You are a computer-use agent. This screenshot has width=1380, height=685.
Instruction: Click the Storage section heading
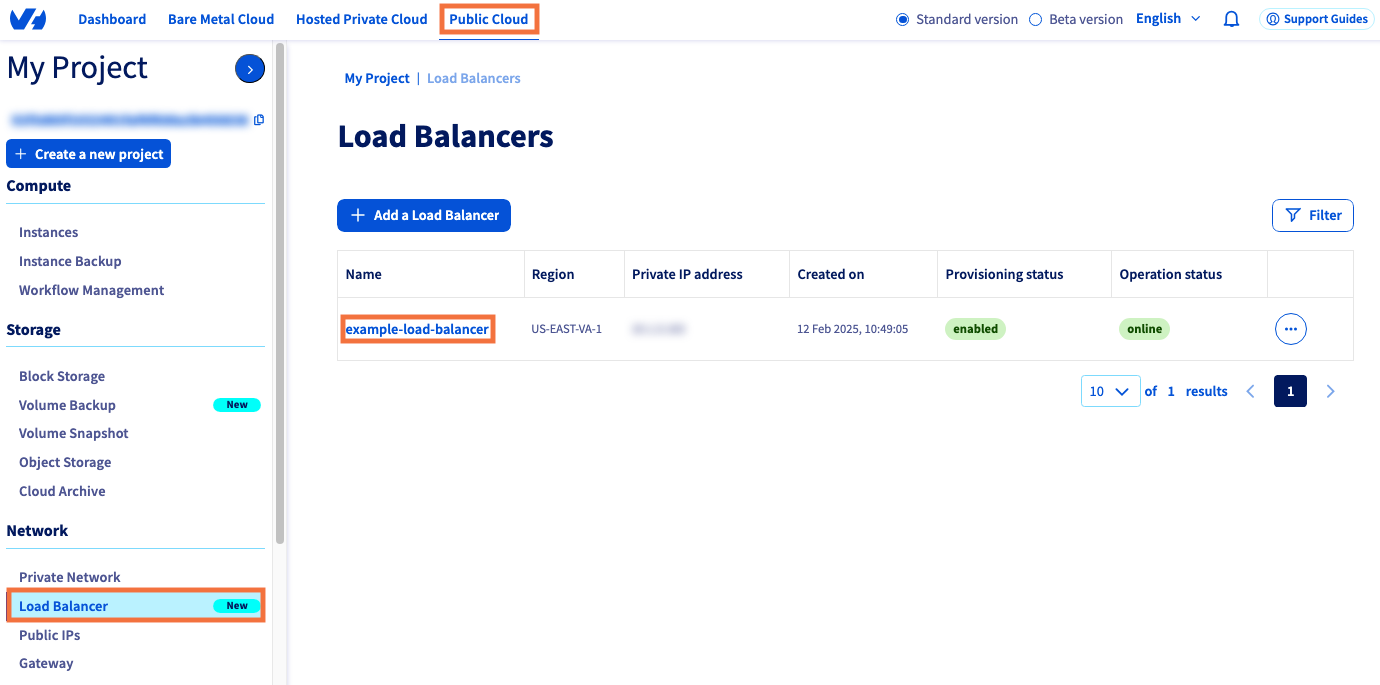34,330
